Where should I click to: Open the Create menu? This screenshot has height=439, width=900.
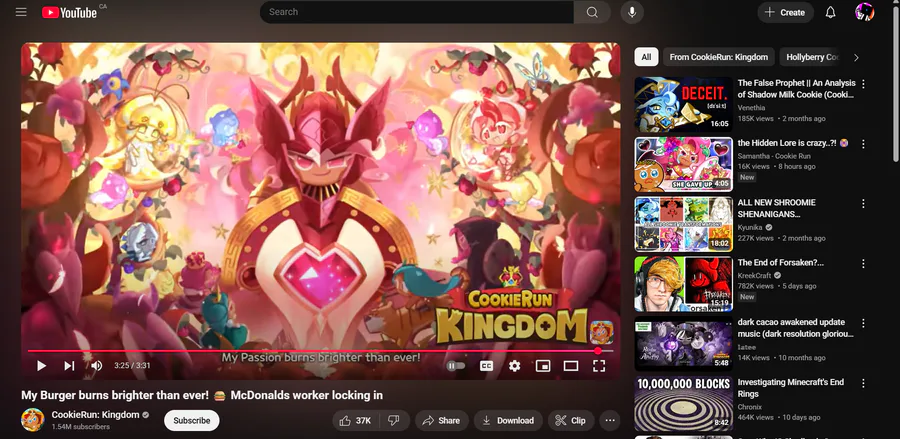point(785,12)
